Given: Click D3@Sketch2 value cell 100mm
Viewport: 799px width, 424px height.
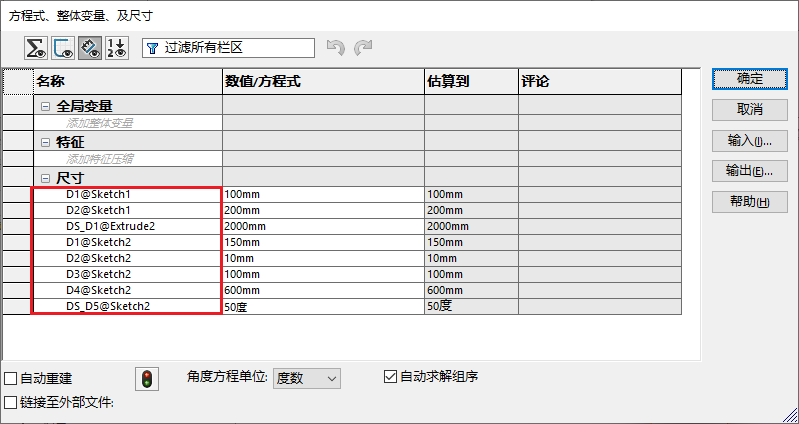Looking at the screenshot, I should (x=324, y=274).
